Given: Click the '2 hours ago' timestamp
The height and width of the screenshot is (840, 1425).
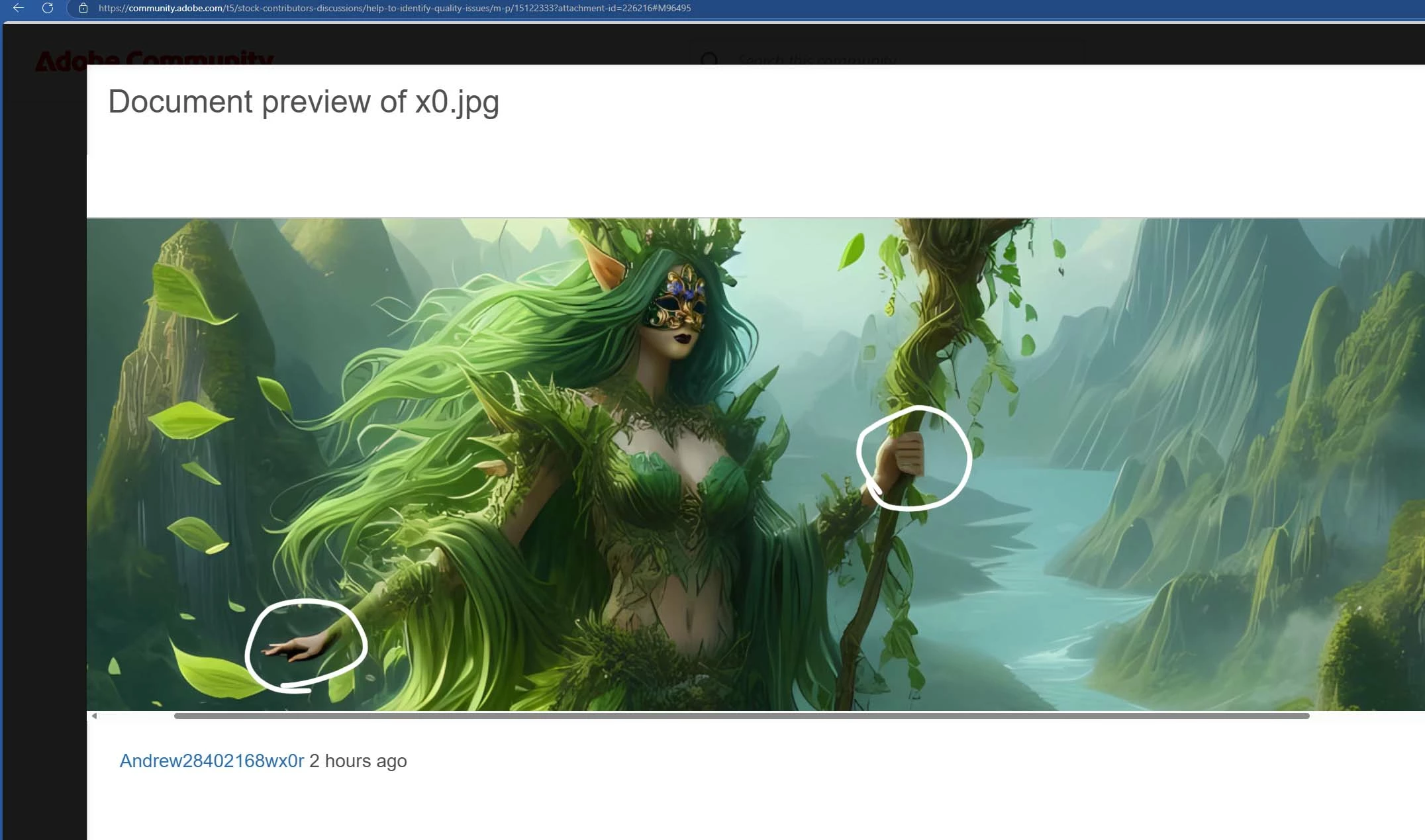Looking at the screenshot, I should [x=358, y=761].
